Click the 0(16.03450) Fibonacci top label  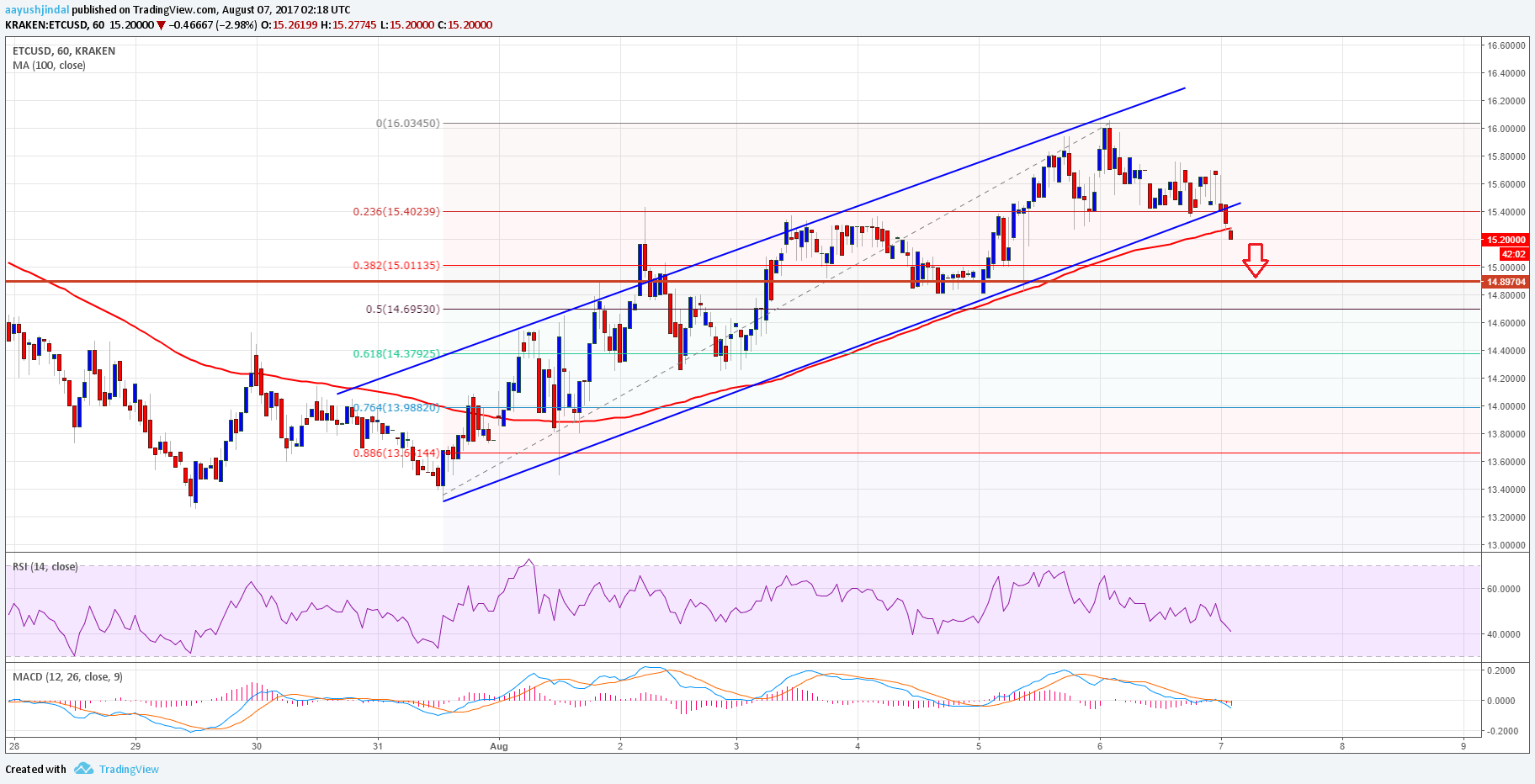click(407, 123)
